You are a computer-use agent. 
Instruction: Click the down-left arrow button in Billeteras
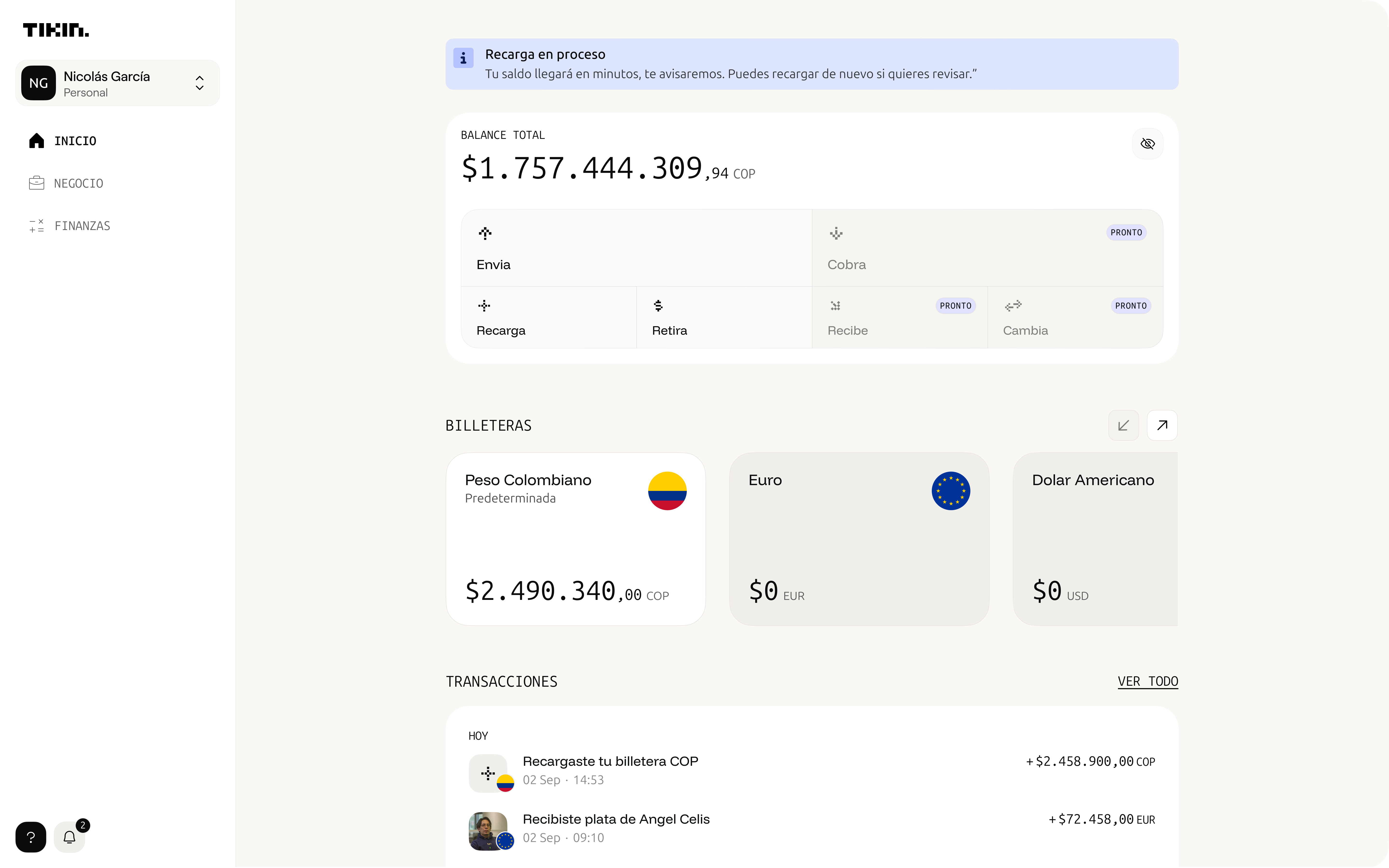coord(1123,425)
